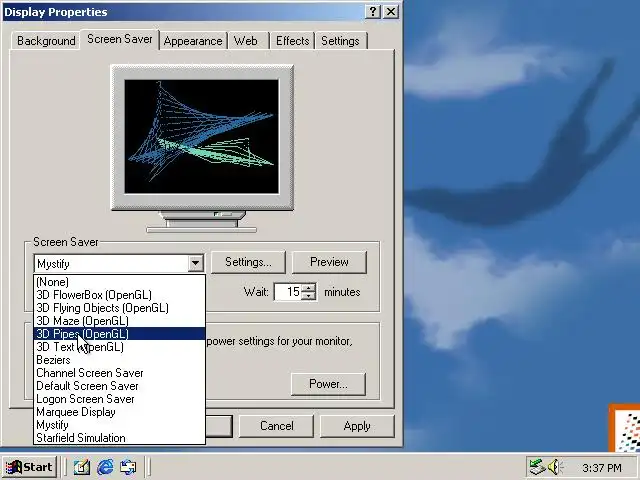Select 3D Flying Objects (OpenGL) option
Screen dimensions: 640x480
[119, 308]
